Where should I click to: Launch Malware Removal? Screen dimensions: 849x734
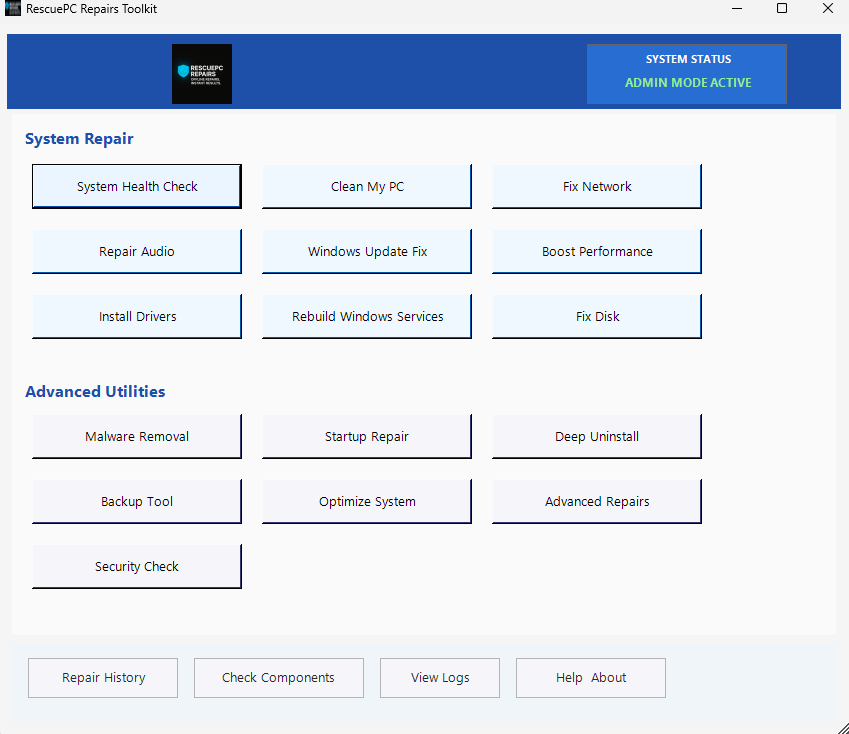coord(137,436)
